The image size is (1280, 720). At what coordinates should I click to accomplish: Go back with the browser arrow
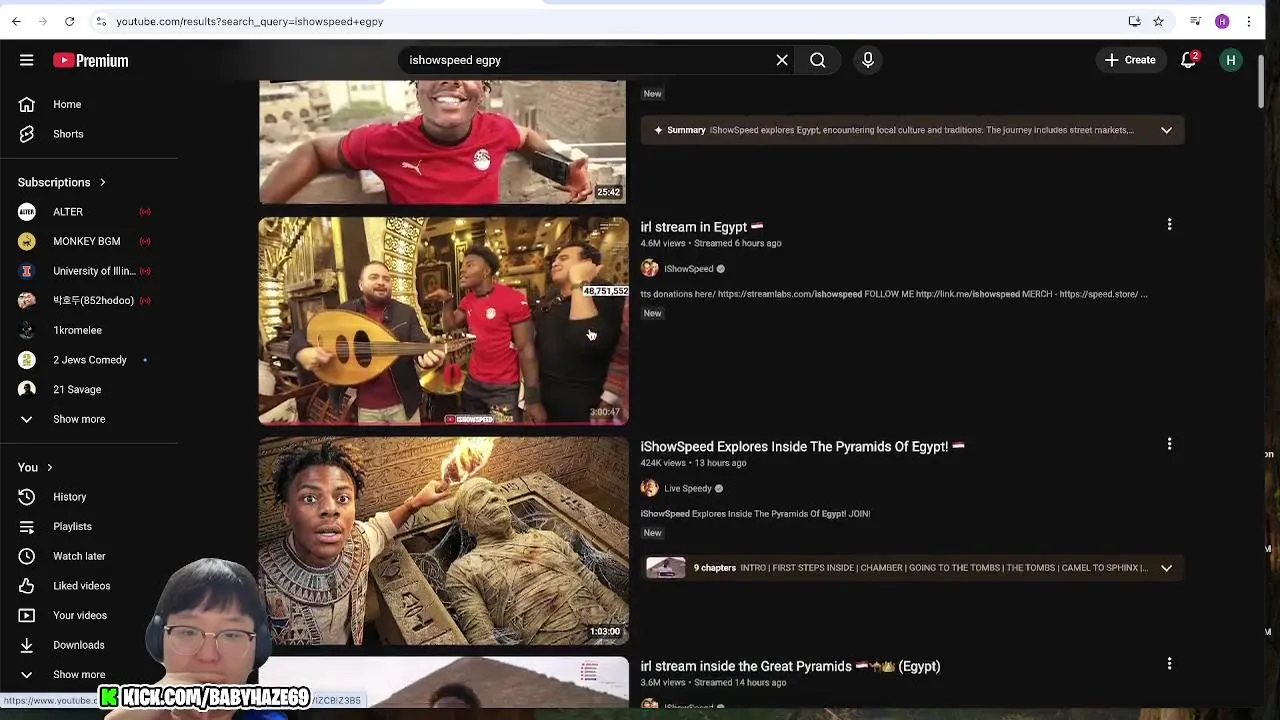pos(16,21)
